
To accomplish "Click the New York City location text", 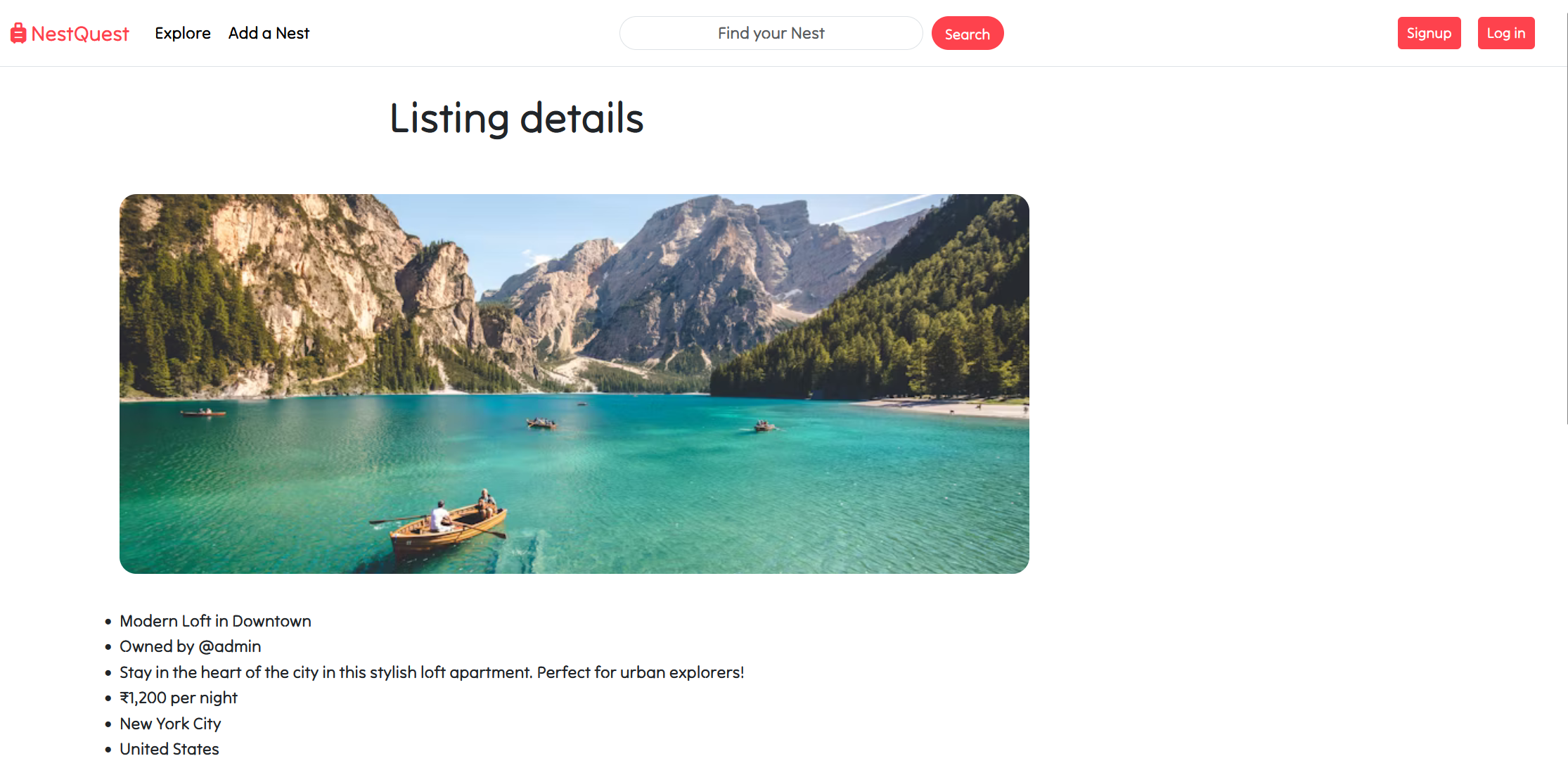I will (170, 724).
